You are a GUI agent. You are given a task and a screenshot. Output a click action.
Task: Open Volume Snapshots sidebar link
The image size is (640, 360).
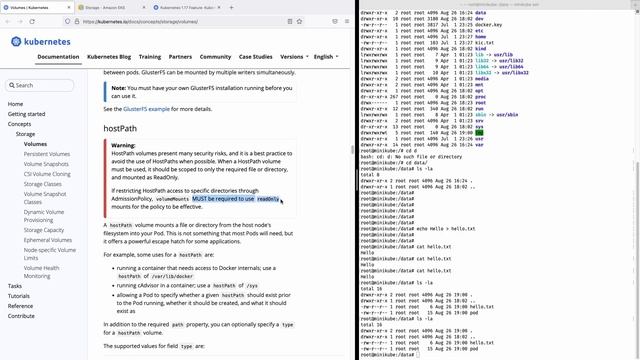[x=46, y=164]
